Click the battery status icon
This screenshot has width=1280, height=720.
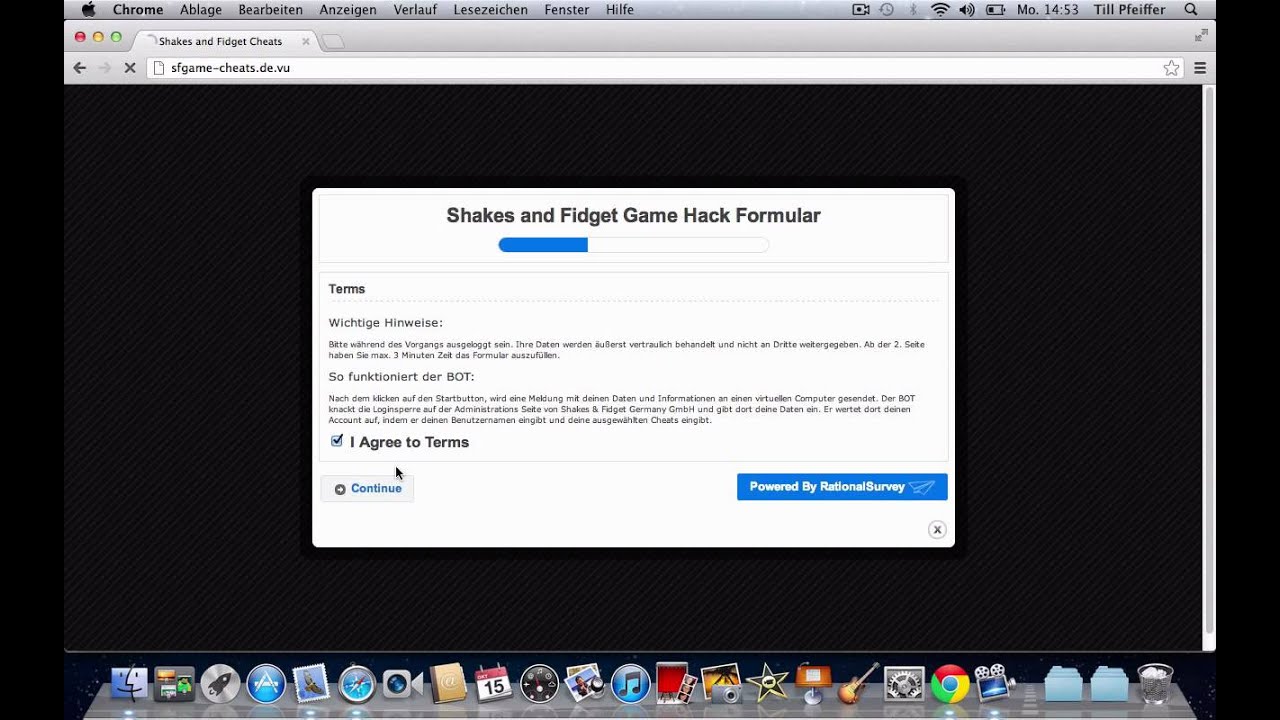(995, 9)
